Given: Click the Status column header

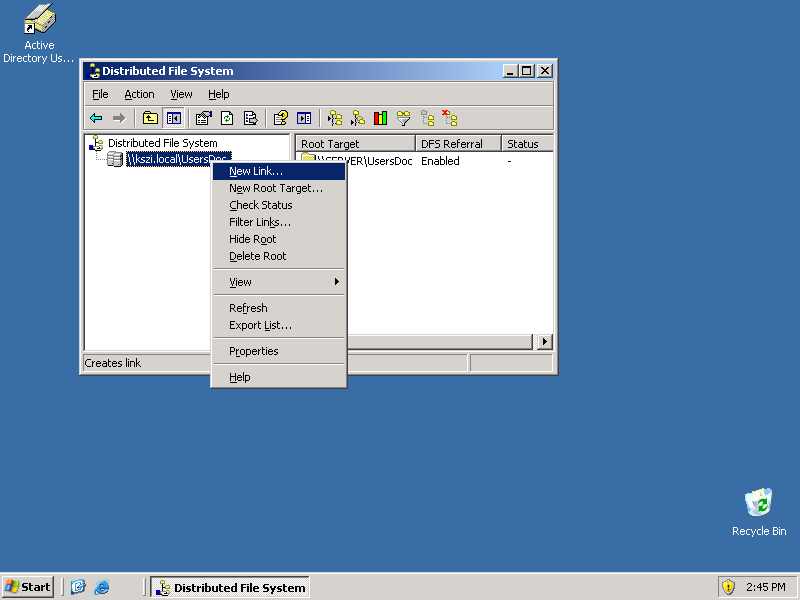Looking at the screenshot, I should pyautogui.click(x=528, y=144).
